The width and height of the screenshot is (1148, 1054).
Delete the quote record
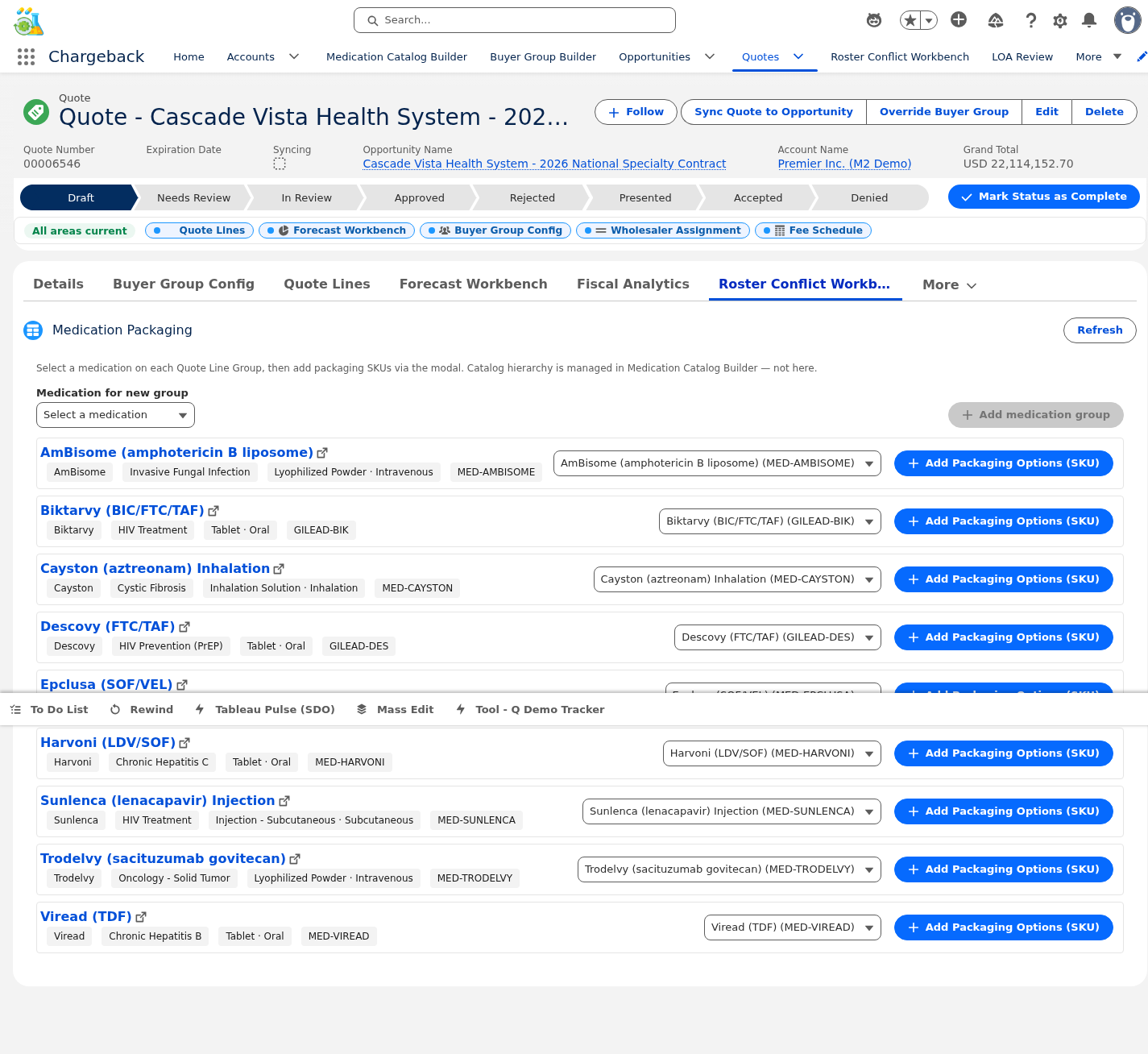[x=1104, y=112]
